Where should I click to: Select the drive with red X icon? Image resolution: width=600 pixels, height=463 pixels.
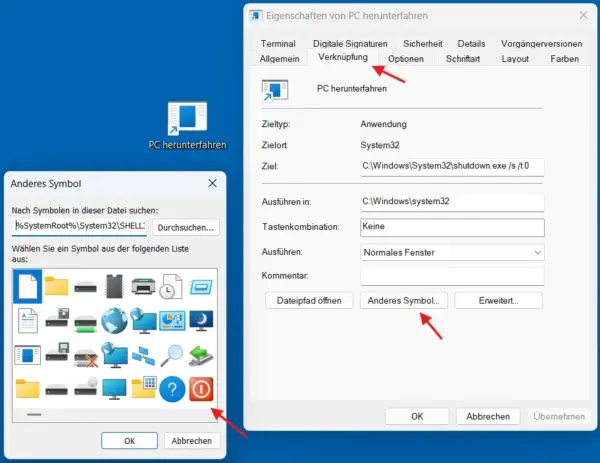click(86, 357)
